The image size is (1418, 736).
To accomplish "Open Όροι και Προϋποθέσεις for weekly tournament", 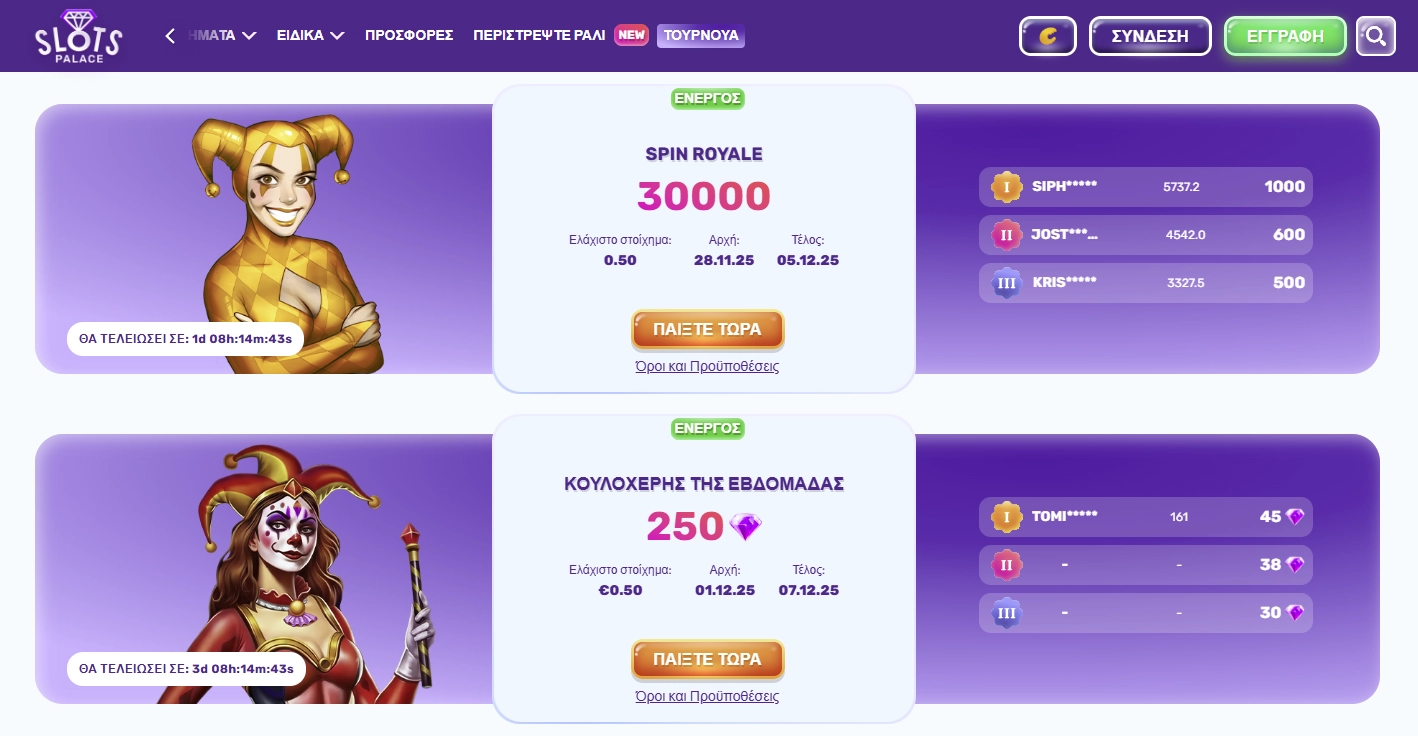I will coord(707,696).
